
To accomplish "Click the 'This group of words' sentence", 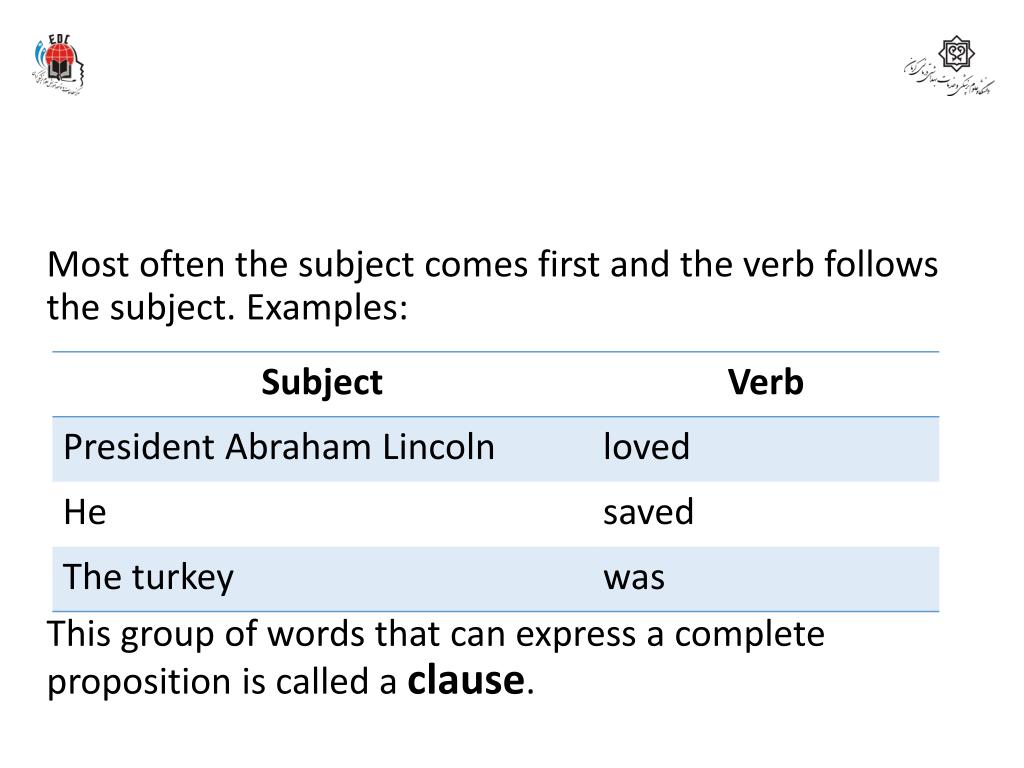I will [x=436, y=658].
